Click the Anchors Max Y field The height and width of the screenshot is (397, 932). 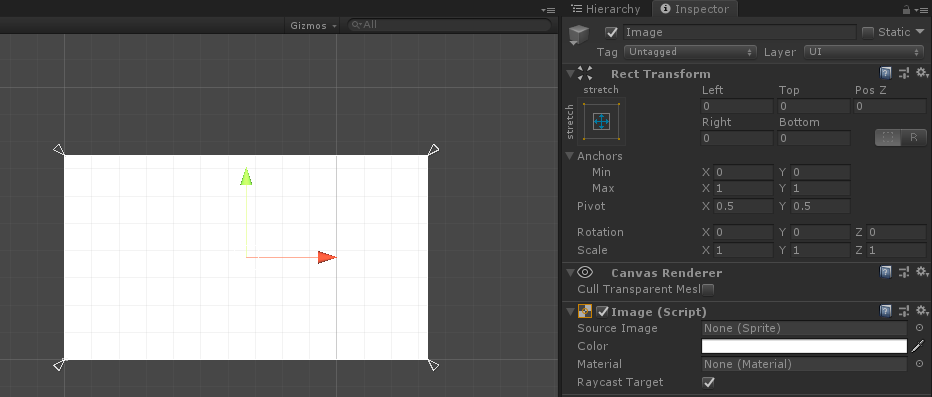(820, 188)
